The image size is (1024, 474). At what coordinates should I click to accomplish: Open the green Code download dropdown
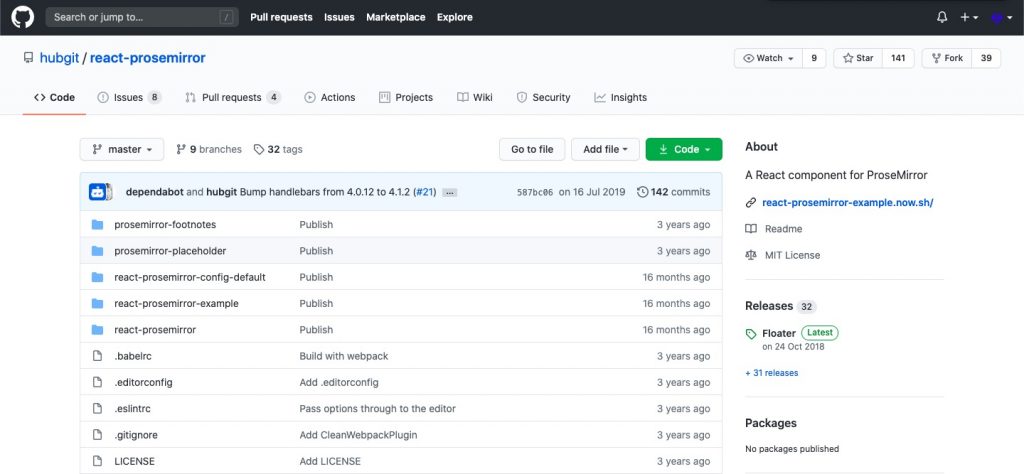[684, 150]
